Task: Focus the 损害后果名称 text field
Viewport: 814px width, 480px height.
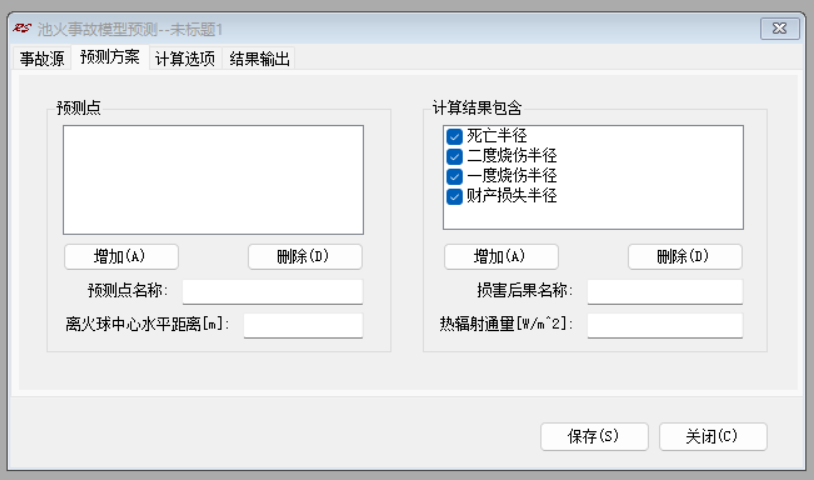Action: [664, 291]
